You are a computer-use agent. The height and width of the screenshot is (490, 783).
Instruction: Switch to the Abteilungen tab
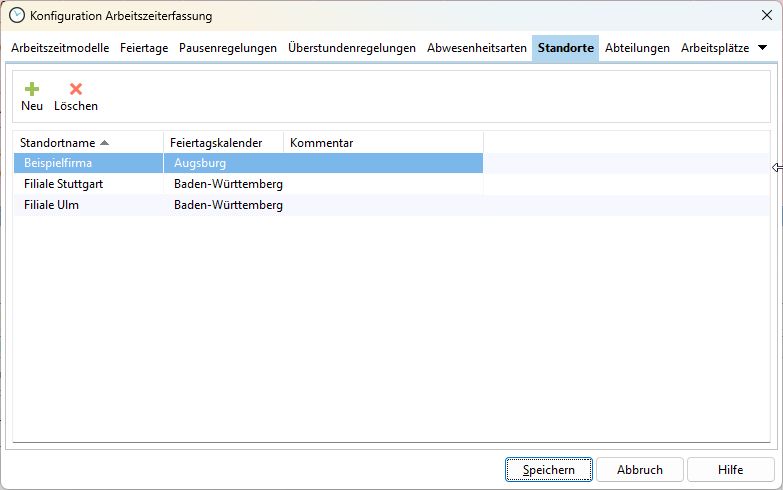(637, 48)
